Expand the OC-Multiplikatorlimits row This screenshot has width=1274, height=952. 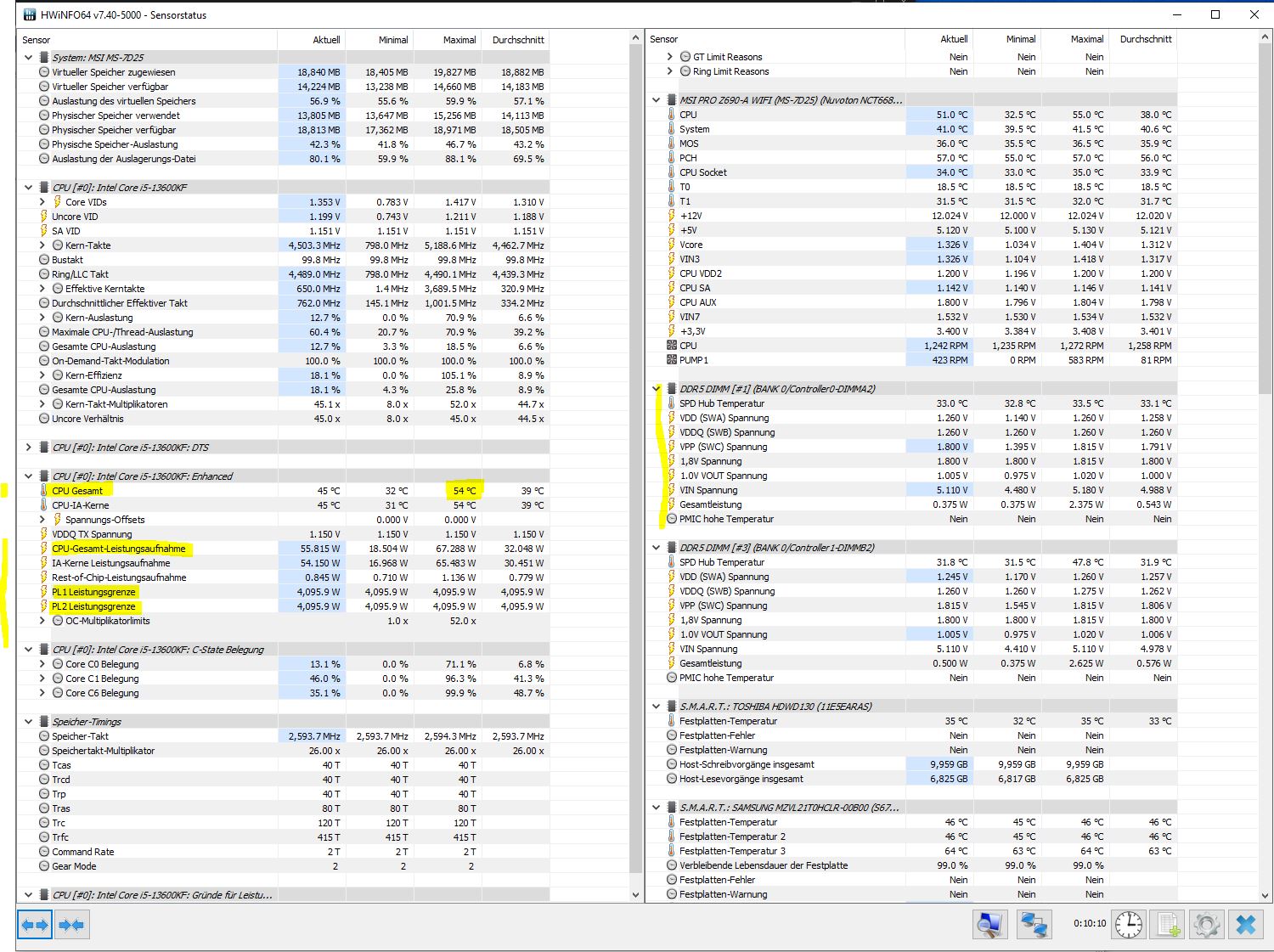pyautogui.click(x=42, y=621)
